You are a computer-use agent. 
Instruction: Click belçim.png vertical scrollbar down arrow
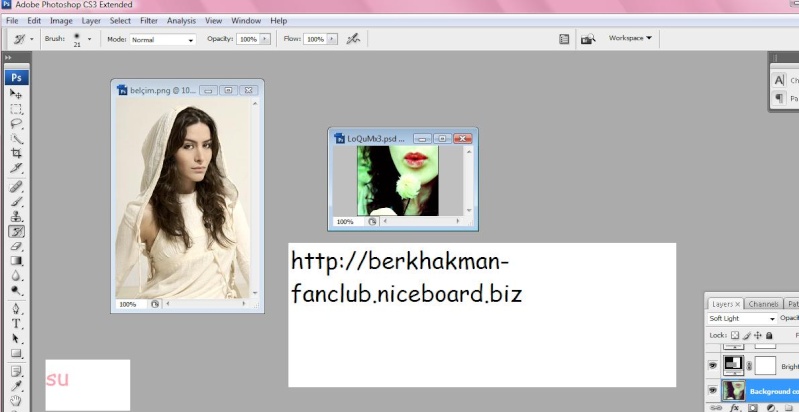(255, 293)
